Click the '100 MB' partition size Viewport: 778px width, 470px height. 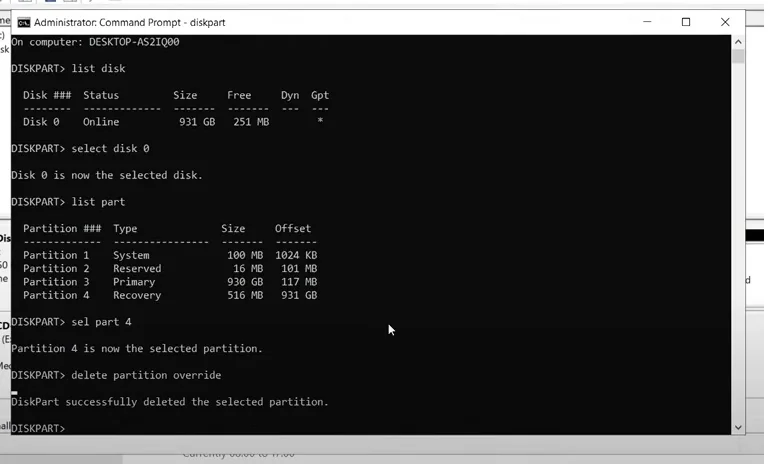point(245,256)
